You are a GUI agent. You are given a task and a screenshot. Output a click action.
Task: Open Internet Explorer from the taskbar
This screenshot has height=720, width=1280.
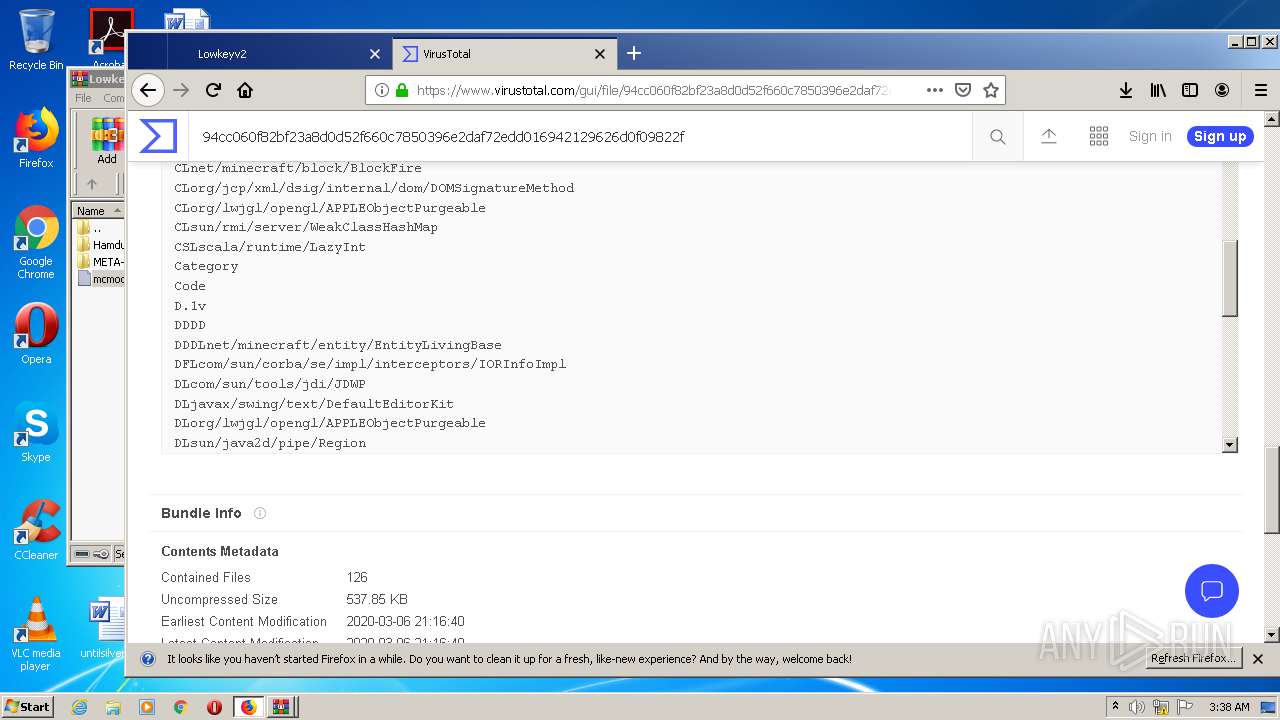(79, 707)
